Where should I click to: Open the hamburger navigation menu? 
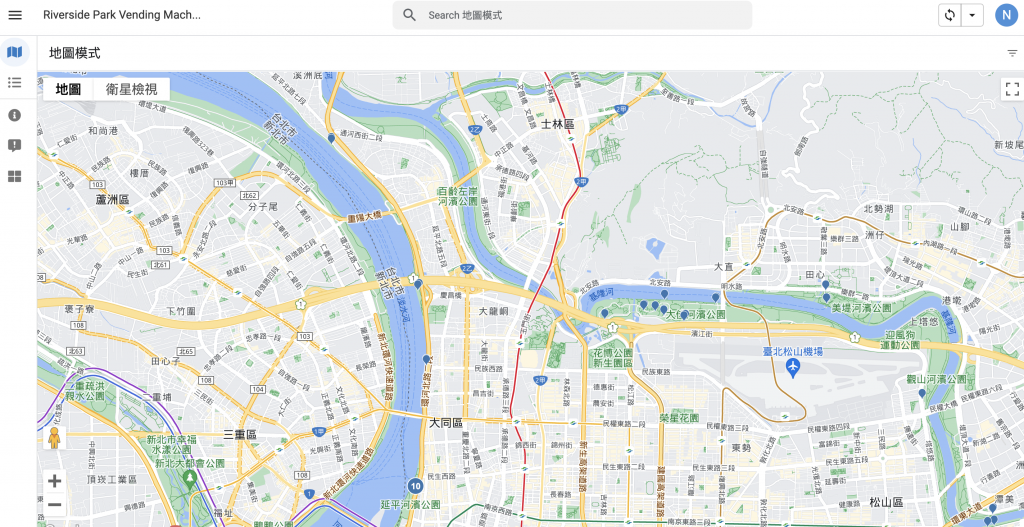(x=15, y=15)
